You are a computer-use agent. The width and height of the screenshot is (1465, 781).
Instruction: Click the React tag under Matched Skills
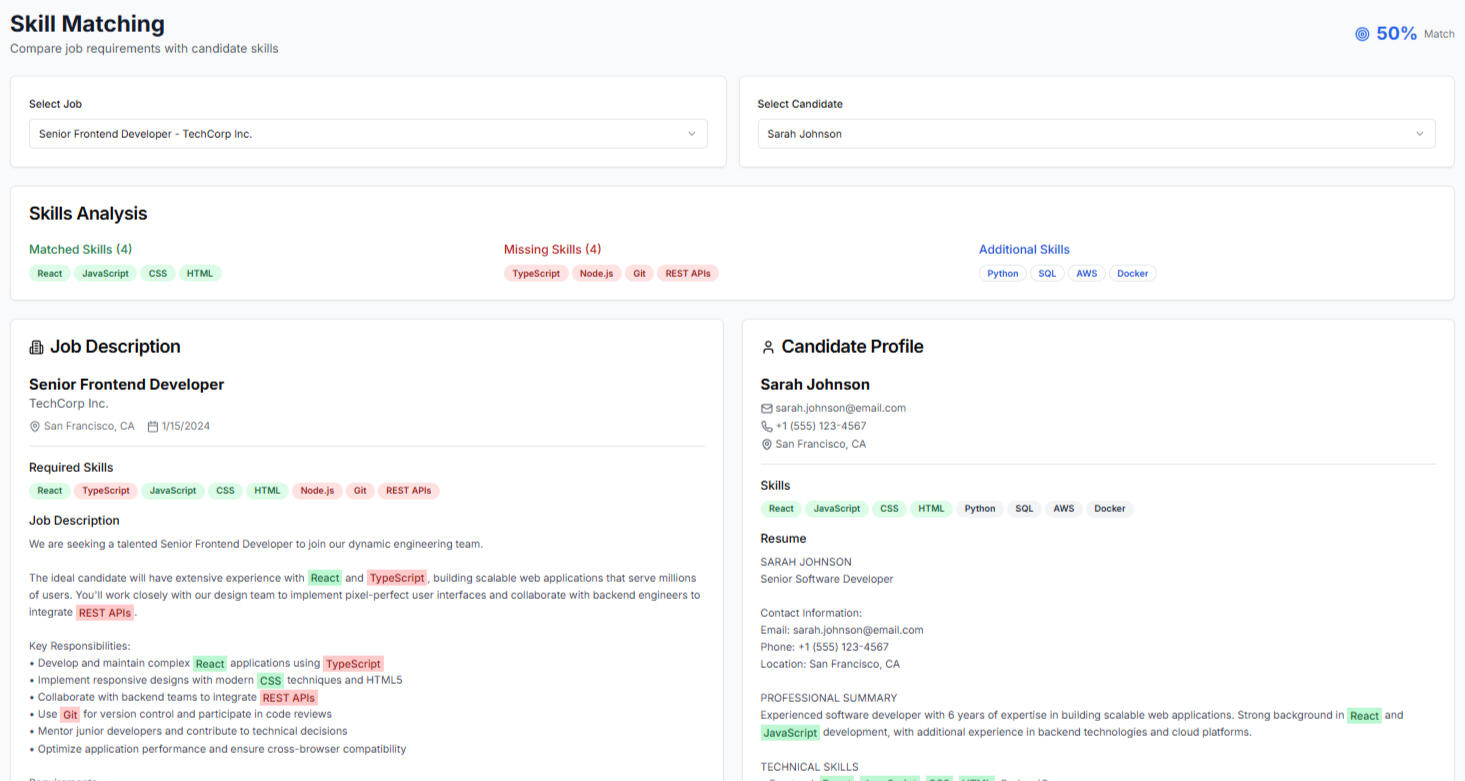click(49, 273)
